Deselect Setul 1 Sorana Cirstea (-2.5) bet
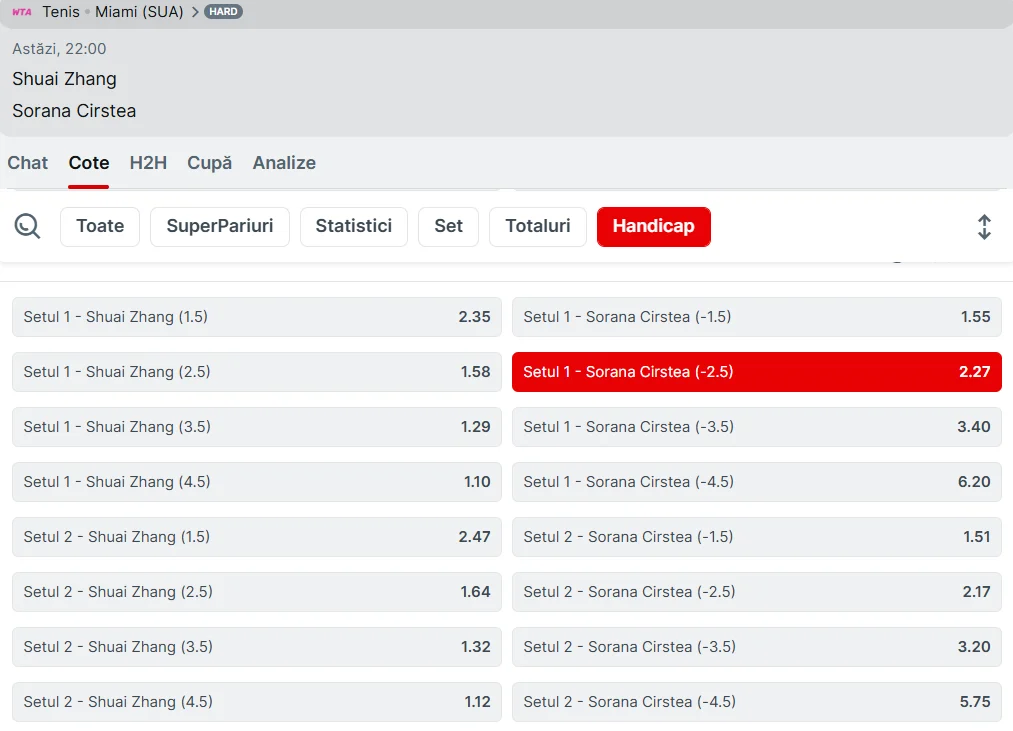 [756, 372]
